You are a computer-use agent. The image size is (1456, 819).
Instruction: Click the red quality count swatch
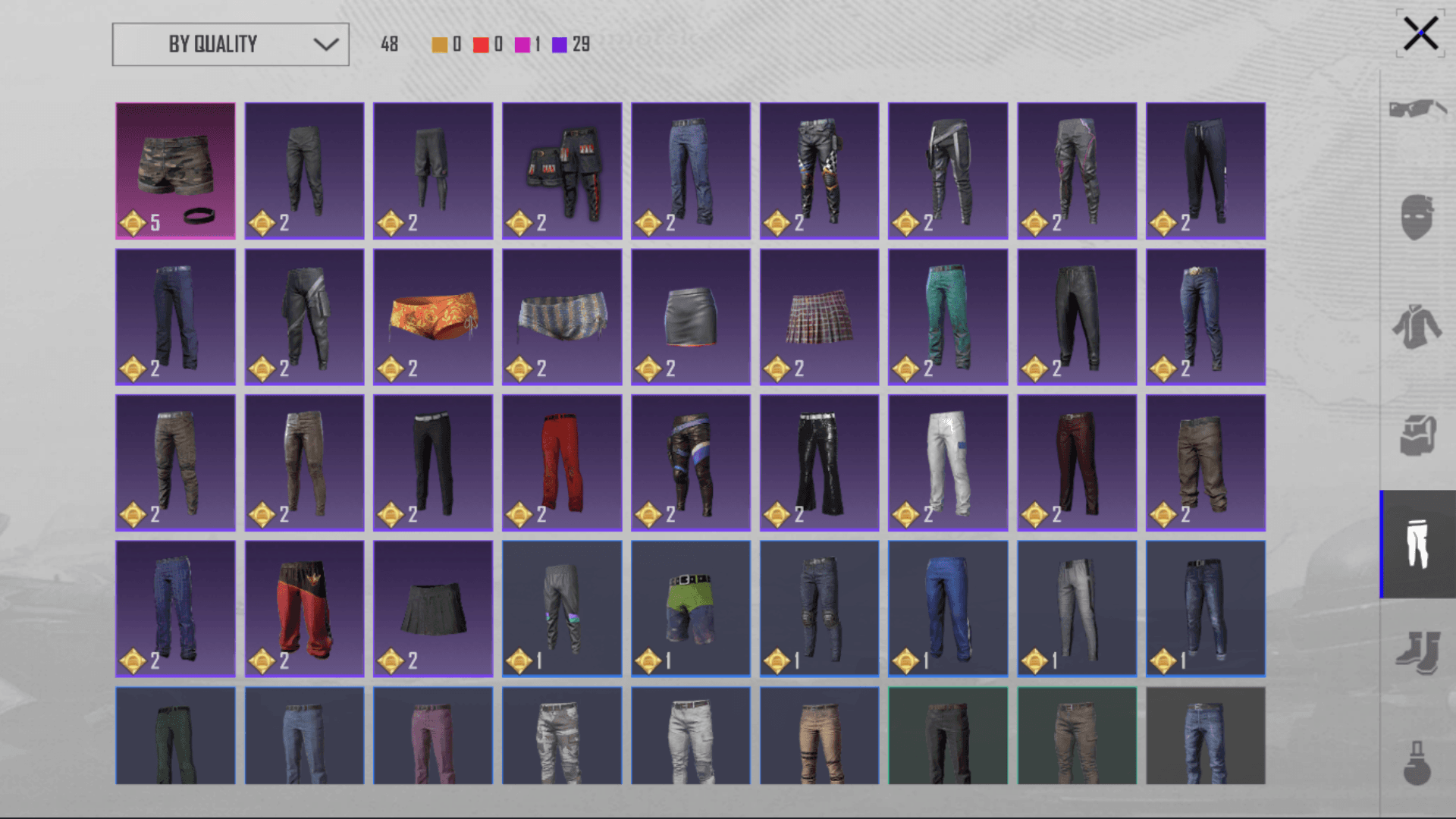481,45
